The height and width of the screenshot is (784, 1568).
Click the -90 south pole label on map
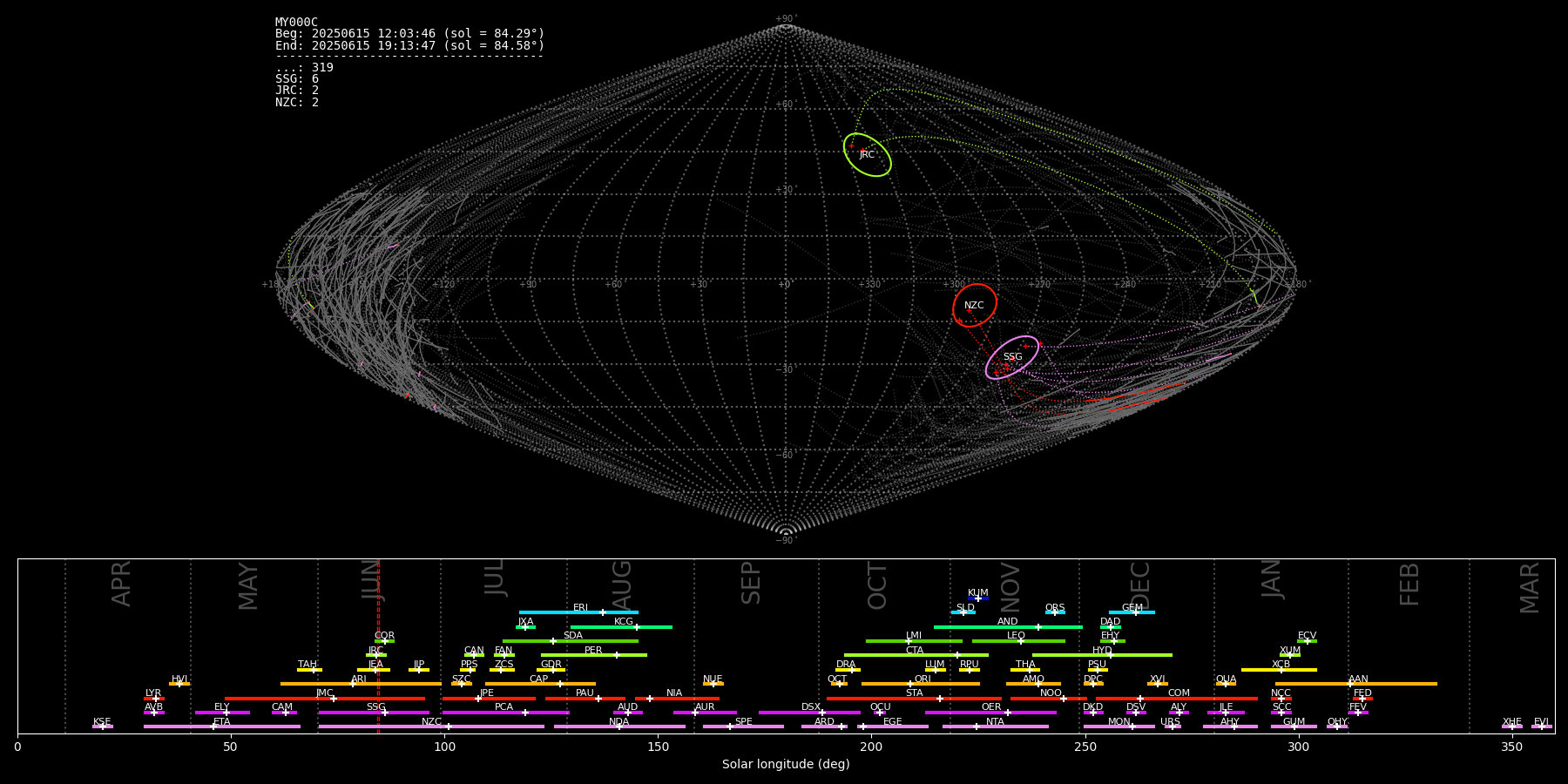[x=785, y=541]
